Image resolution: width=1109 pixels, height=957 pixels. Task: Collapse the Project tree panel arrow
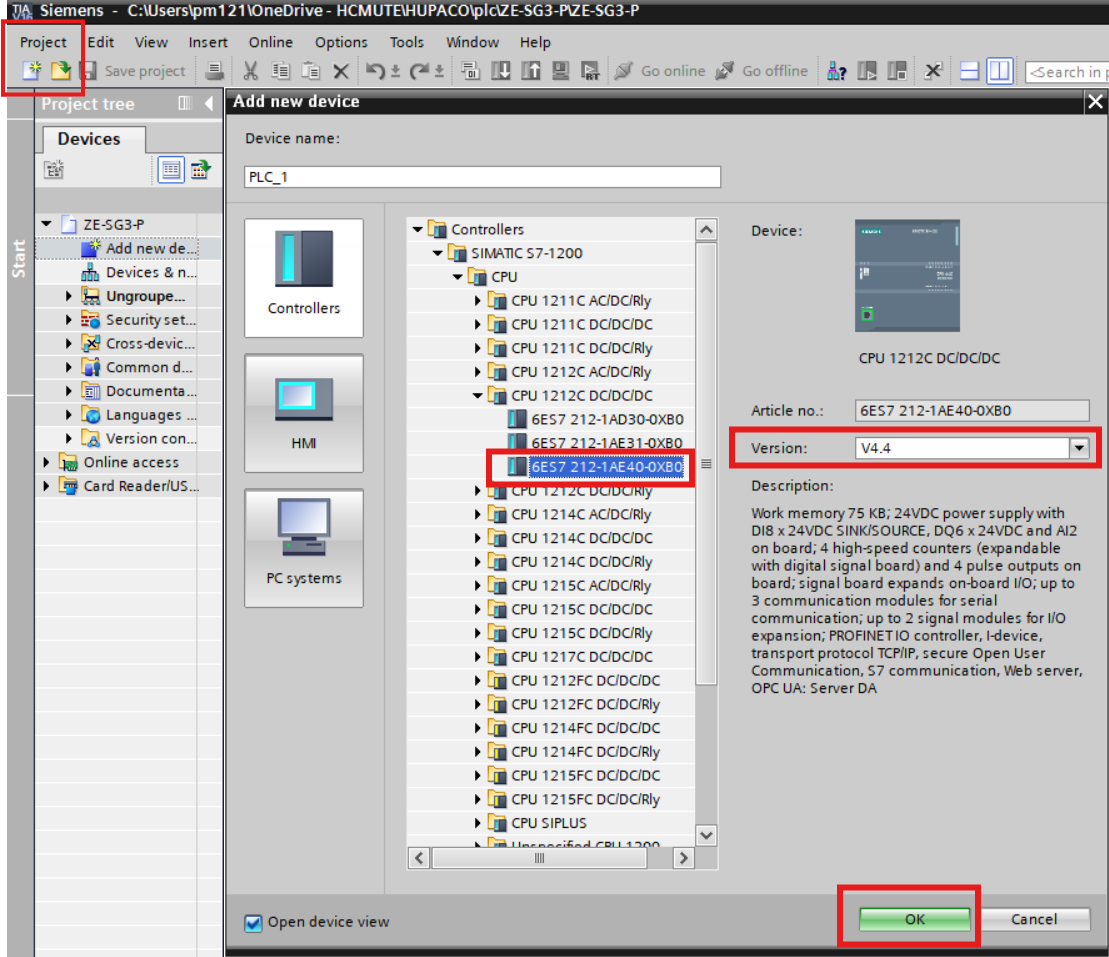click(209, 104)
